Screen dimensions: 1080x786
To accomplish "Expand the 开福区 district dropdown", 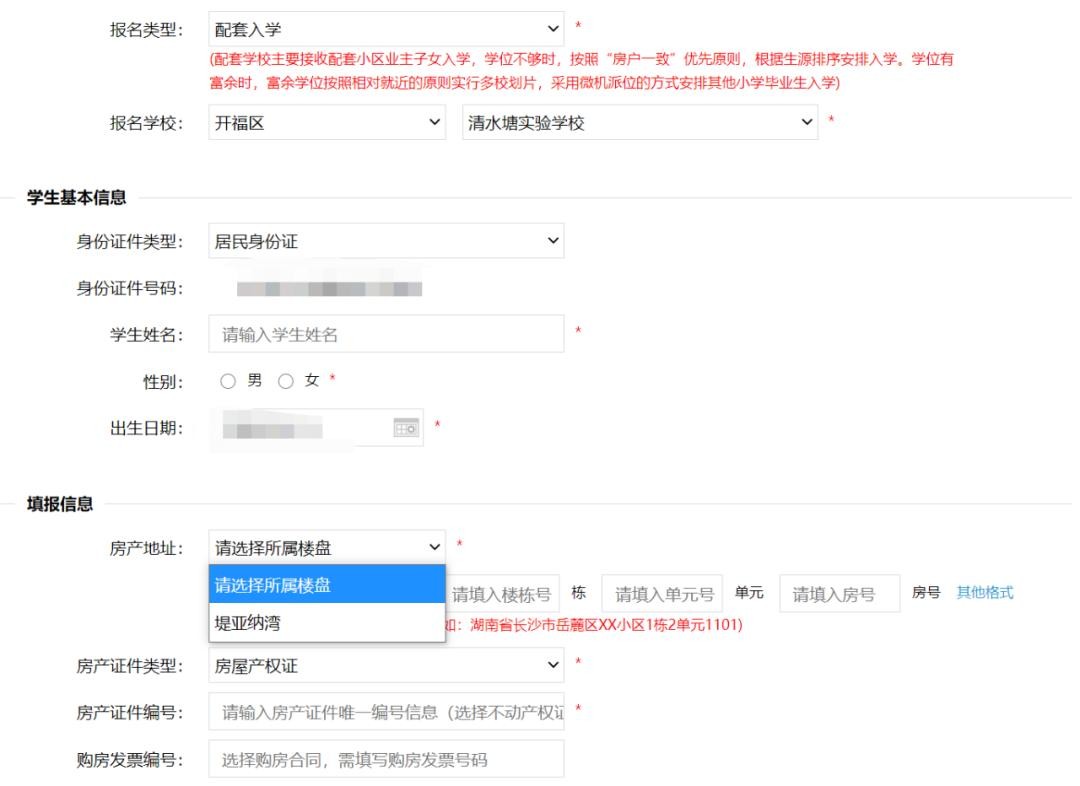I will tap(327, 123).
